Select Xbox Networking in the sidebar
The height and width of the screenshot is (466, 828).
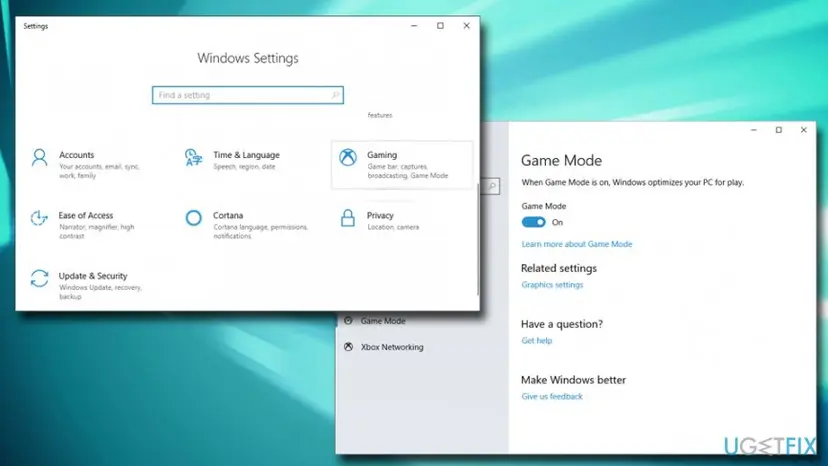[392, 347]
